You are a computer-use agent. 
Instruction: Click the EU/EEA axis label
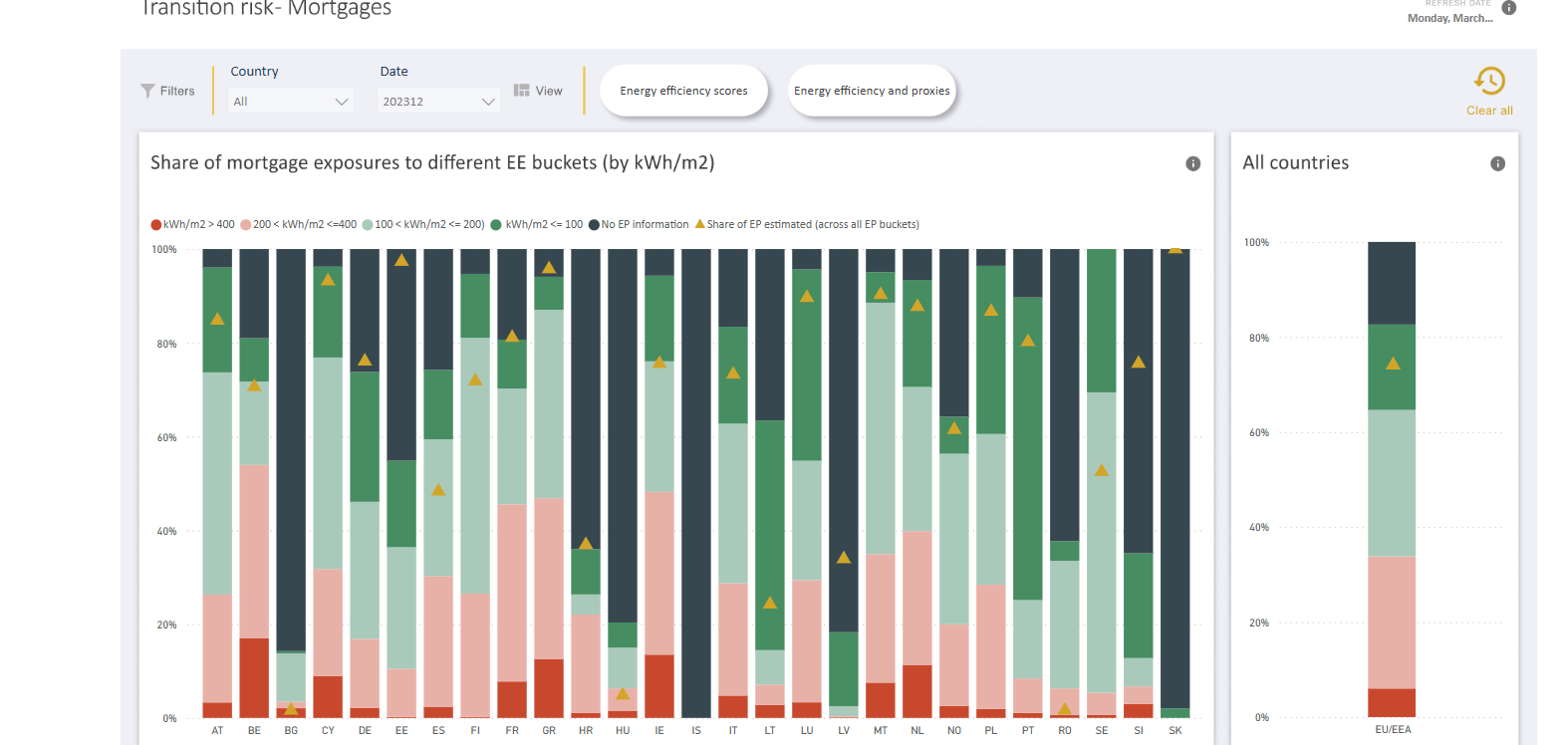pyautogui.click(x=1393, y=729)
